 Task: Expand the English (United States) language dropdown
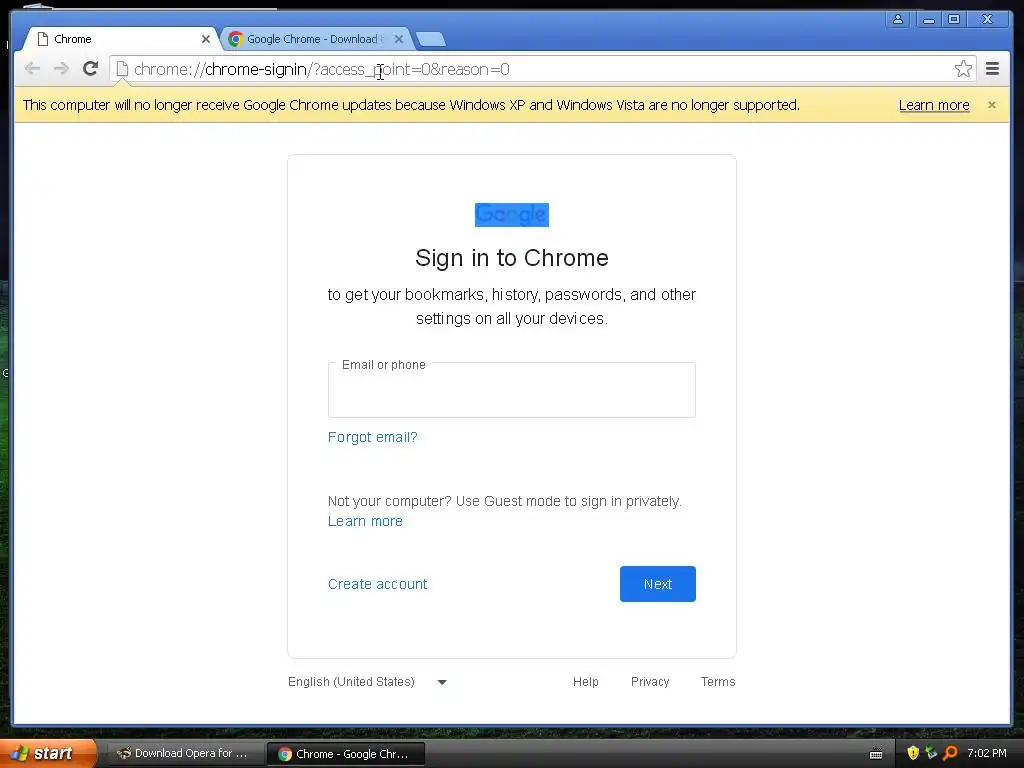point(367,682)
